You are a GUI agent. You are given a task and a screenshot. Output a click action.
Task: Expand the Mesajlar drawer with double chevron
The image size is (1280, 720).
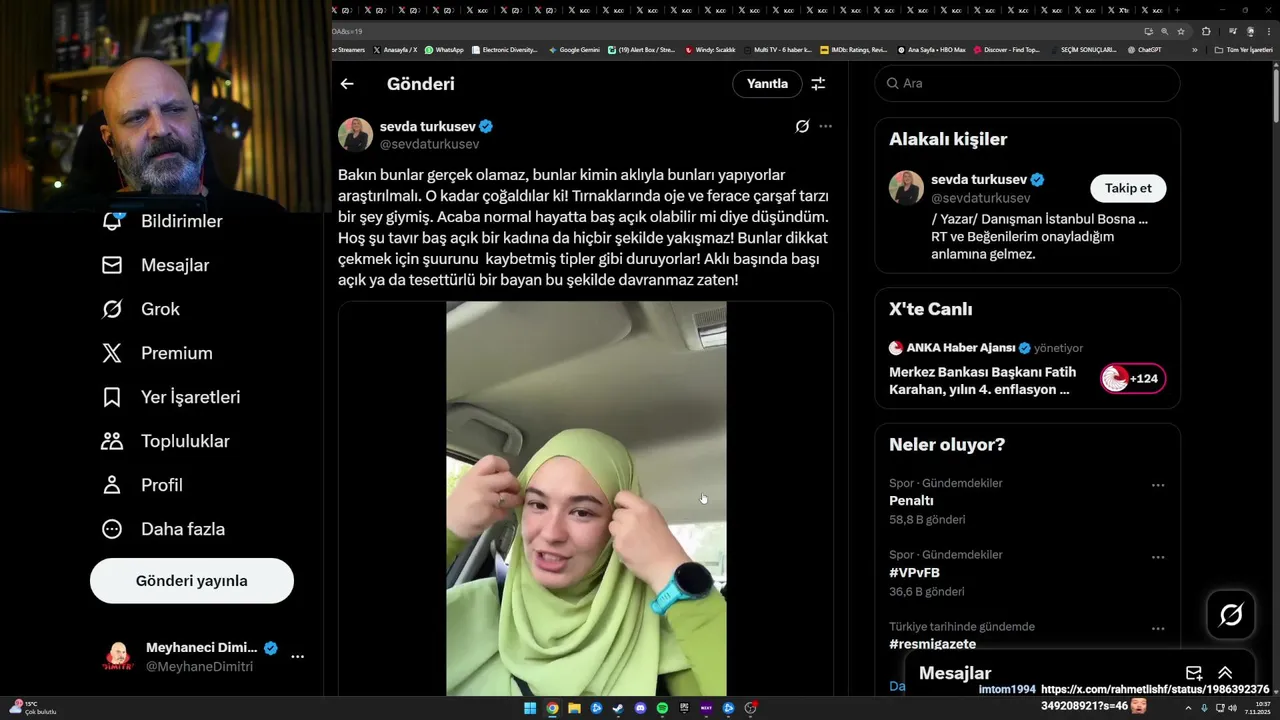tap(1225, 673)
